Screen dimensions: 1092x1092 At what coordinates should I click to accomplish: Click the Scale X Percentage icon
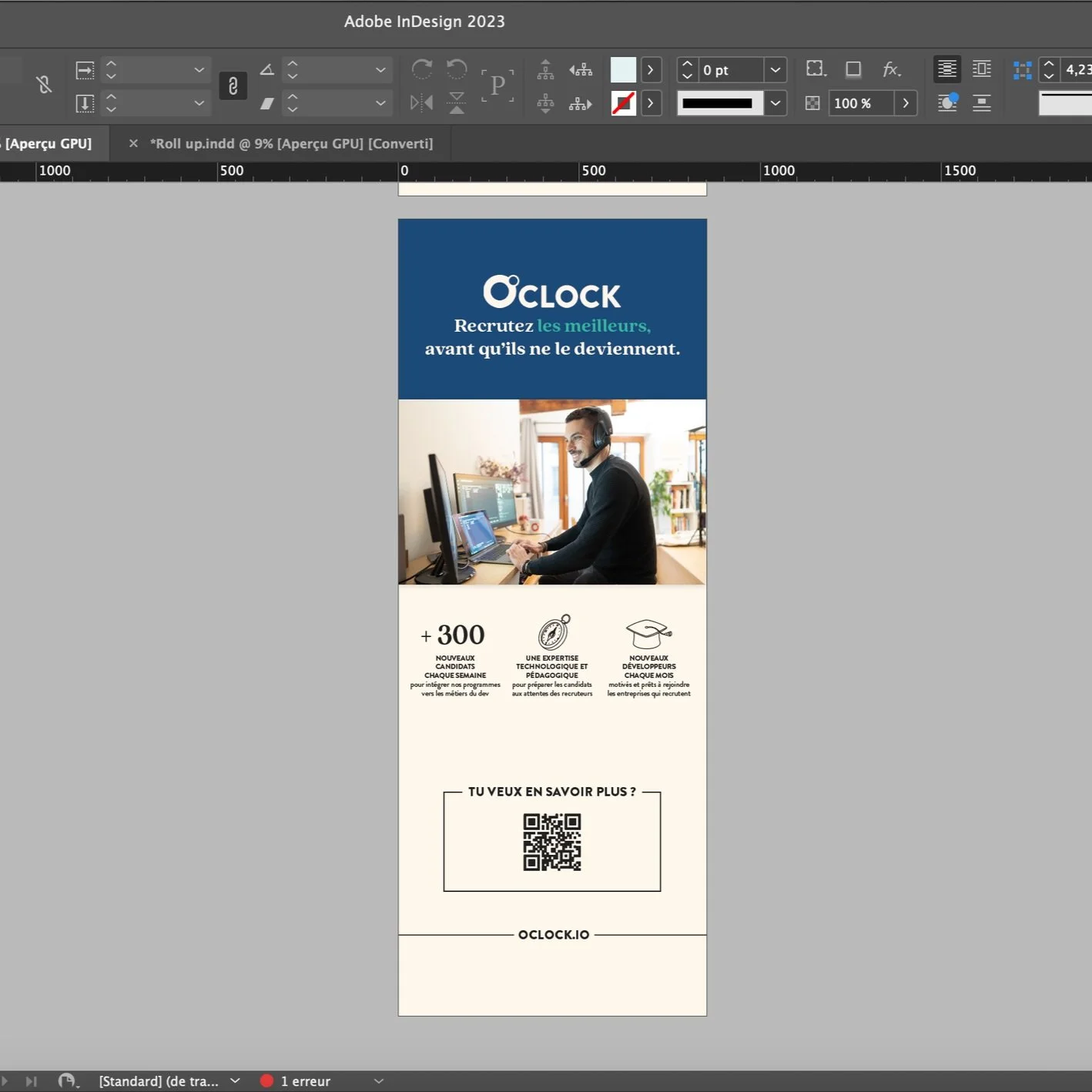pyautogui.click(x=85, y=70)
